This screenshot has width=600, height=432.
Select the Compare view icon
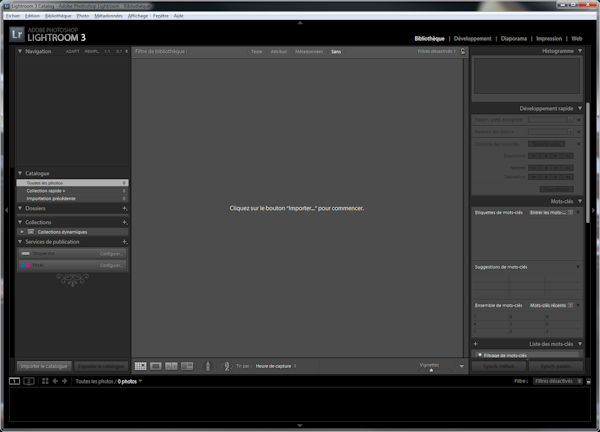coord(171,367)
